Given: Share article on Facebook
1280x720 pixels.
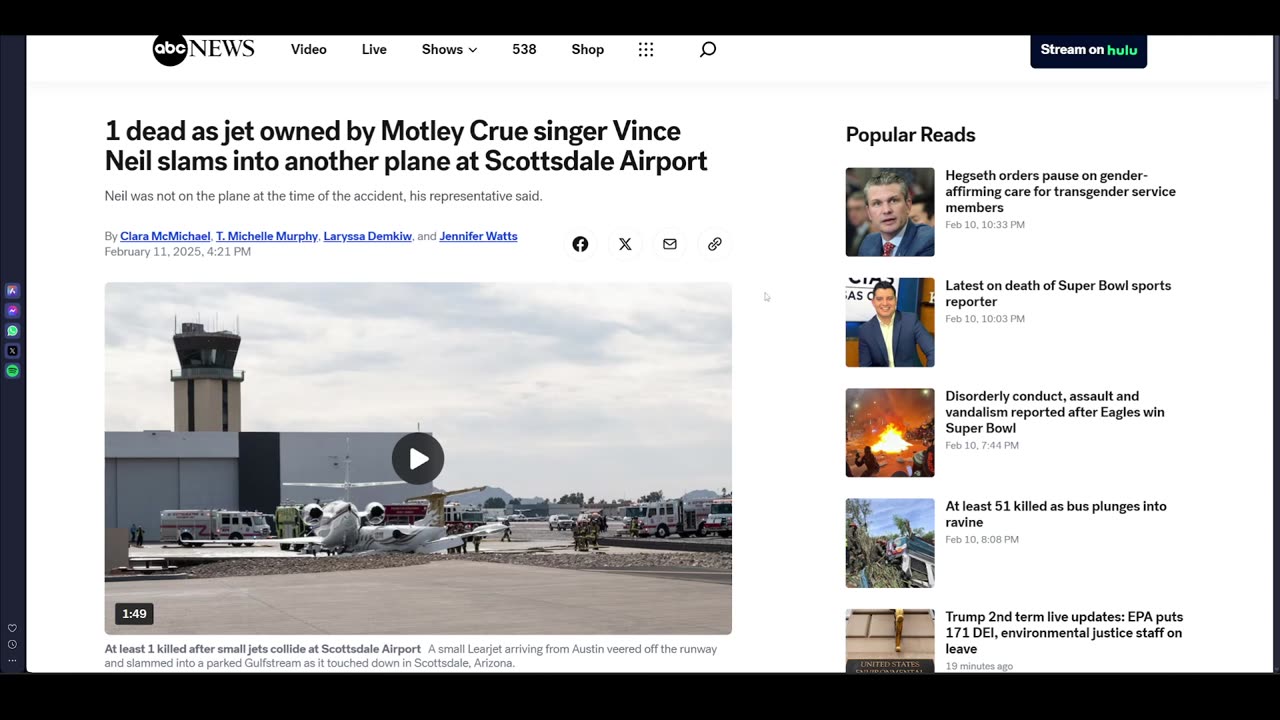Looking at the screenshot, I should click(580, 244).
